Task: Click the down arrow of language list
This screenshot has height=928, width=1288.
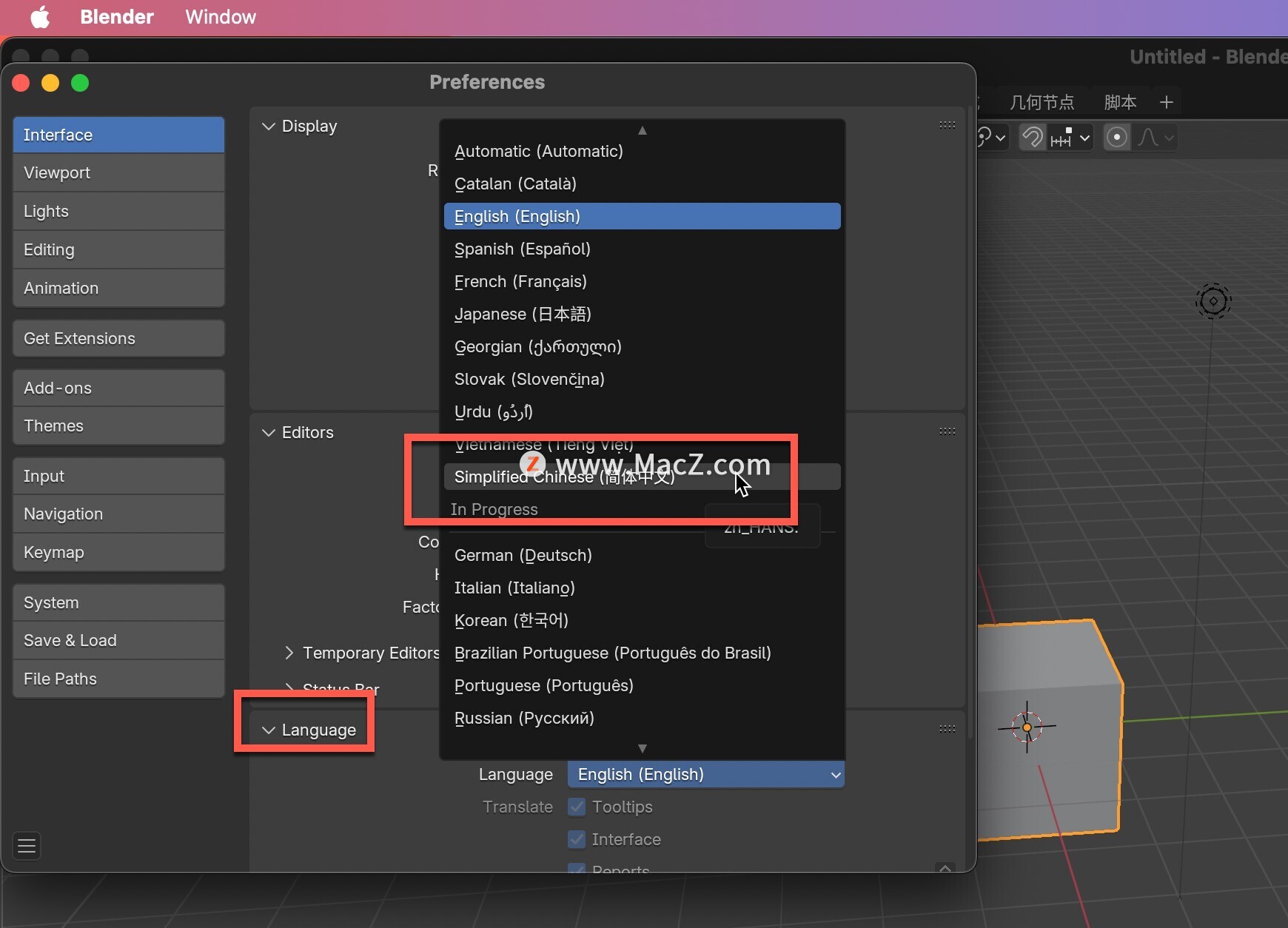Action: (643, 748)
